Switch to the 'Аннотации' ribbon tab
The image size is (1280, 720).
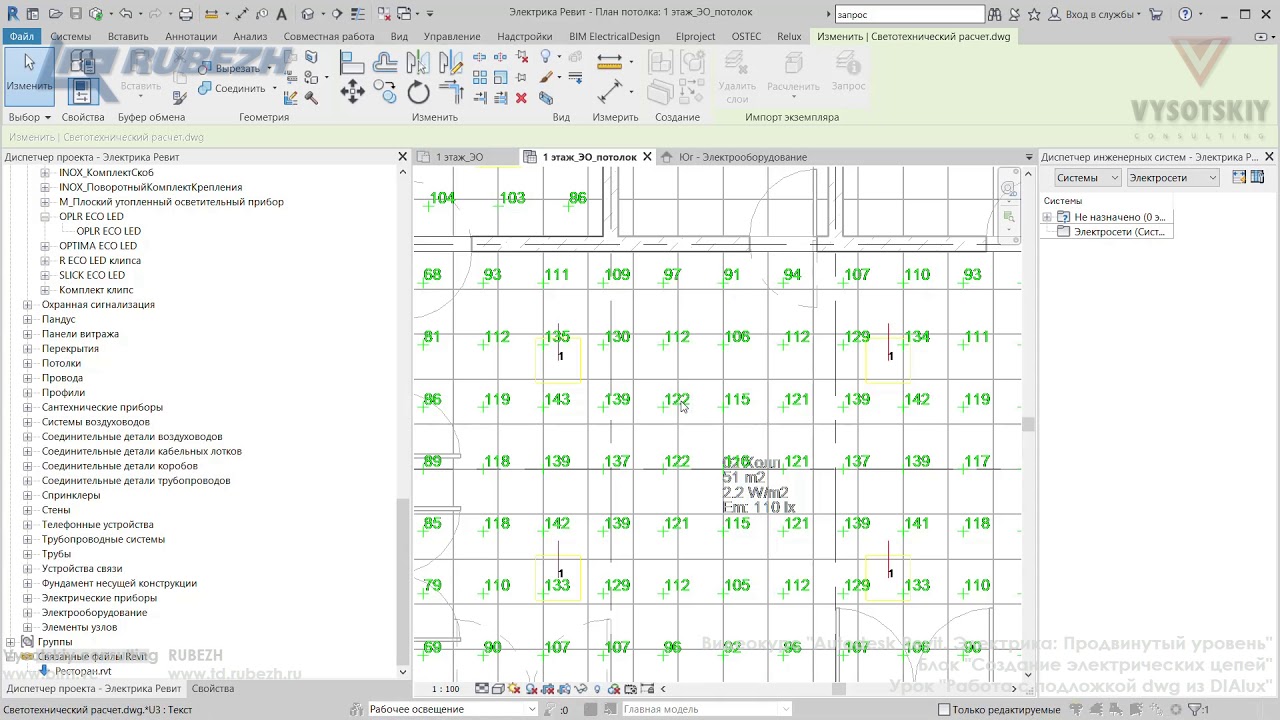[x=191, y=36]
